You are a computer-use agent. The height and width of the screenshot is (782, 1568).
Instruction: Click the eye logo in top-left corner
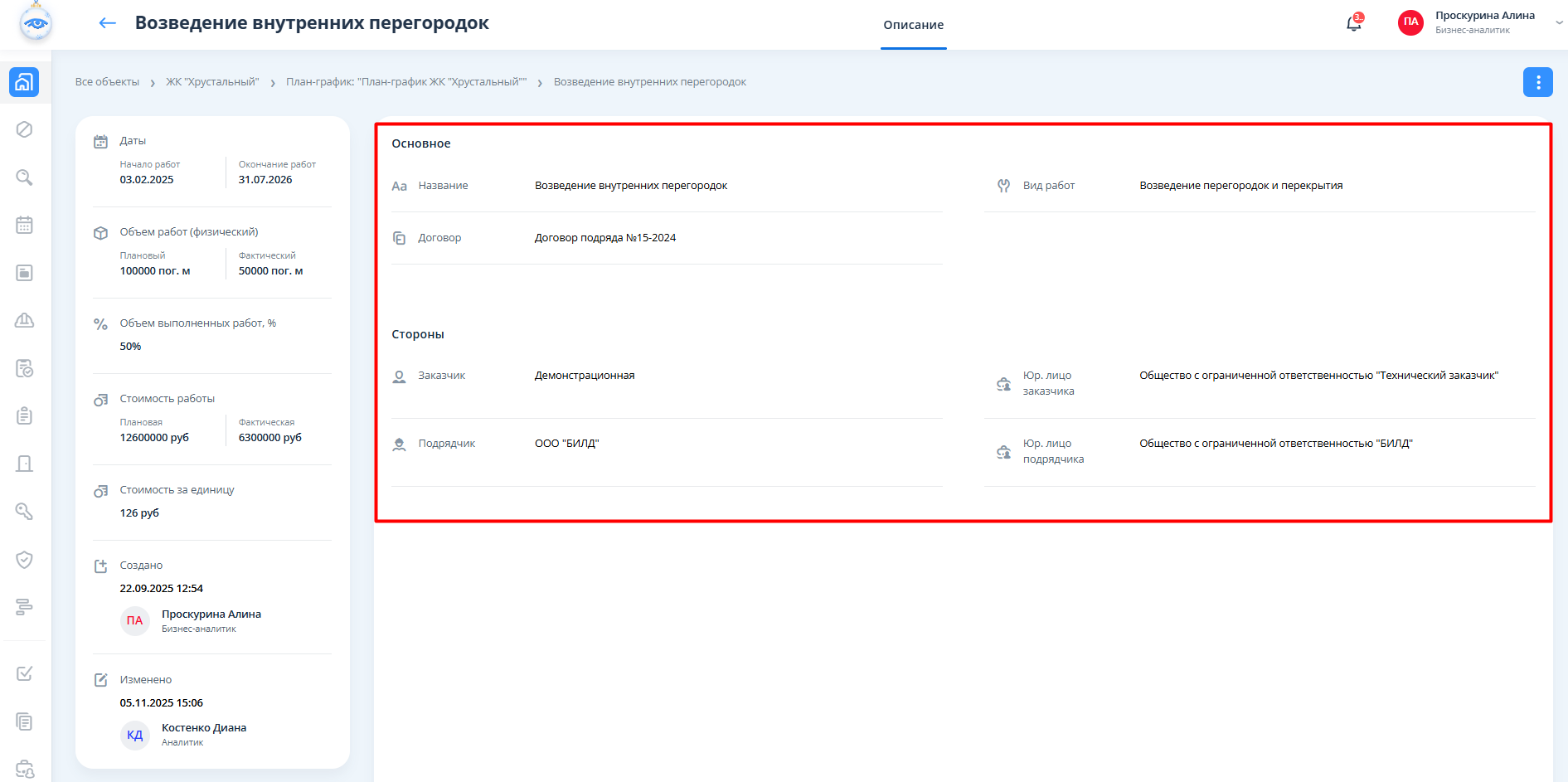coord(36,23)
